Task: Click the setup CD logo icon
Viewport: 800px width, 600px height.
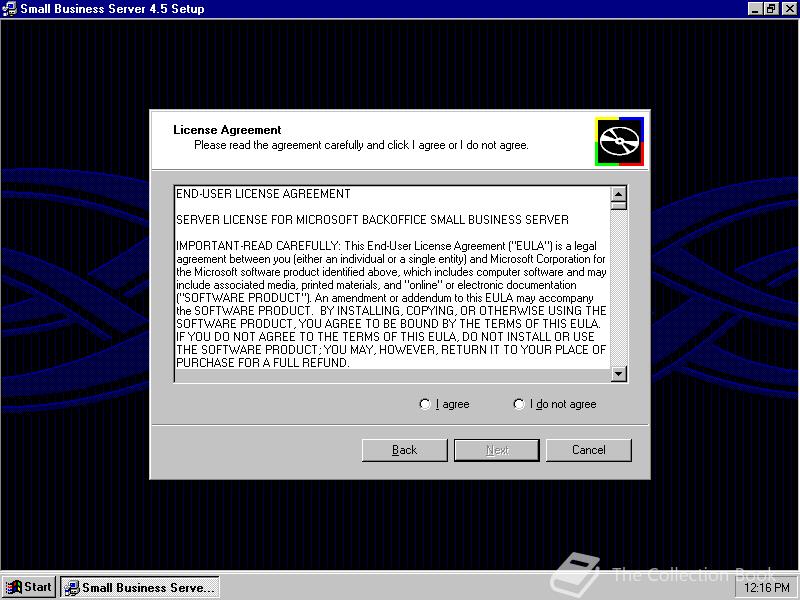Action: point(619,141)
